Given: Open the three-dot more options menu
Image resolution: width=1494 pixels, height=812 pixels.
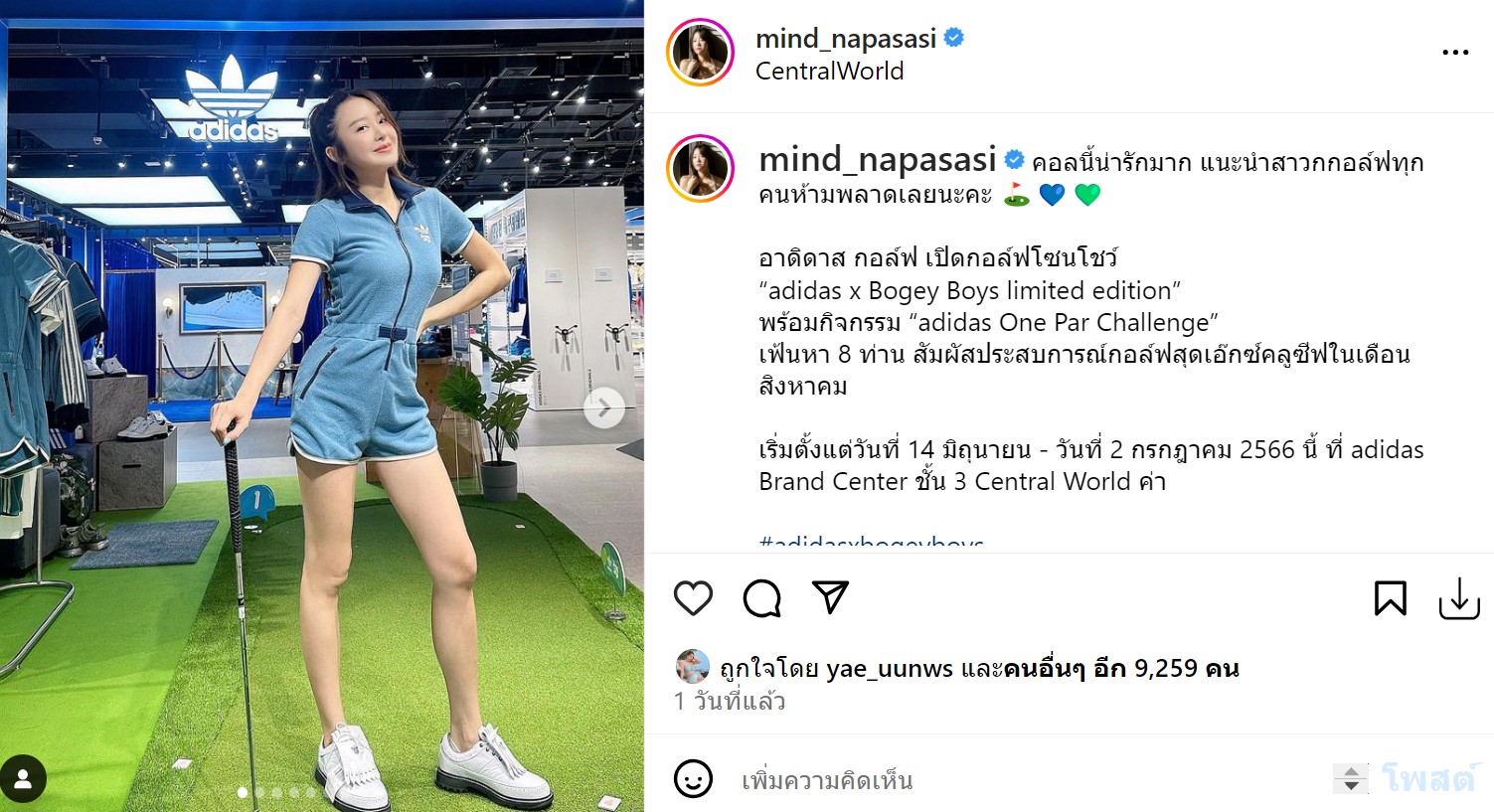Looking at the screenshot, I should coord(1455,53).
